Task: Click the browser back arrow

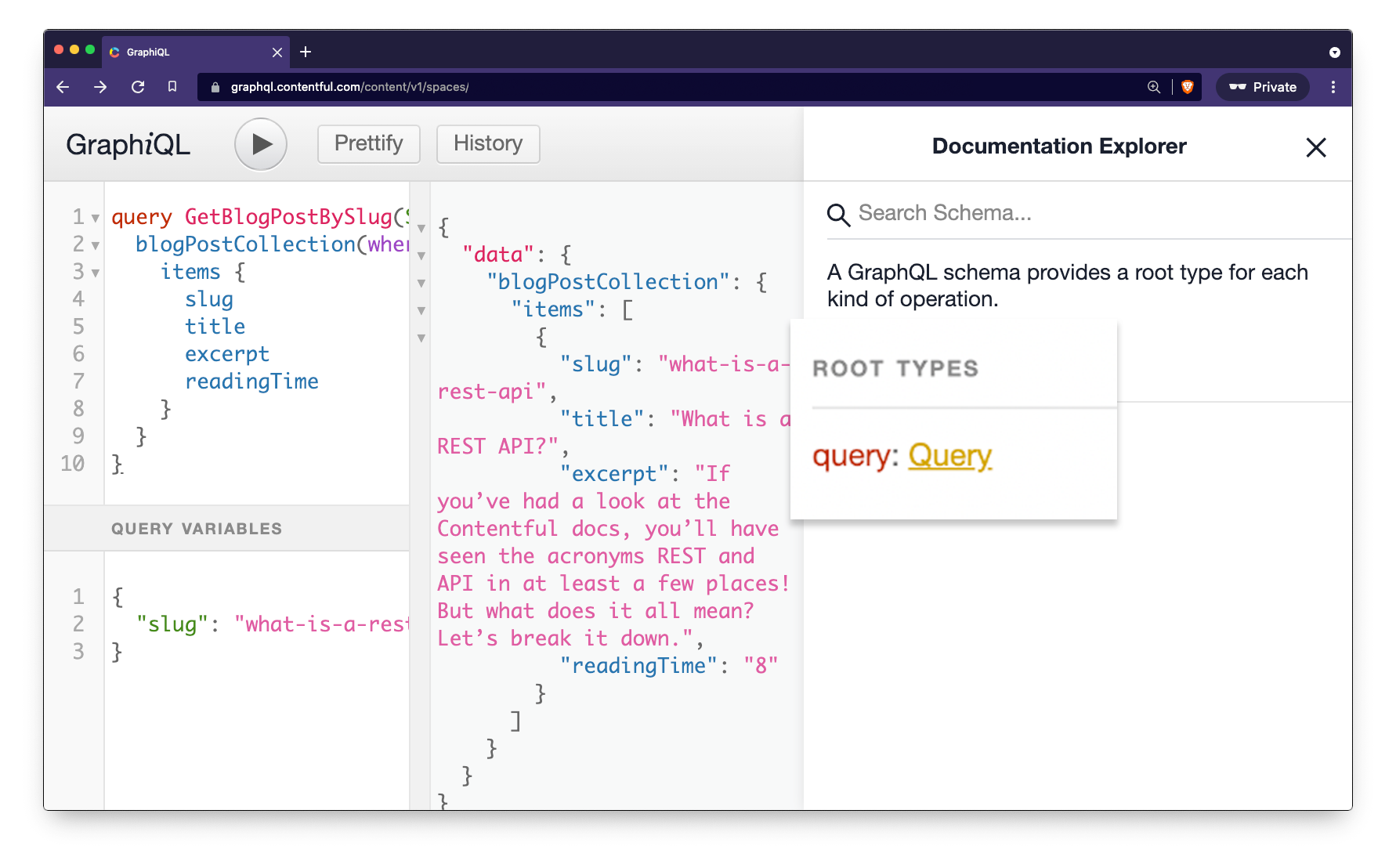Action: point(63,87)
